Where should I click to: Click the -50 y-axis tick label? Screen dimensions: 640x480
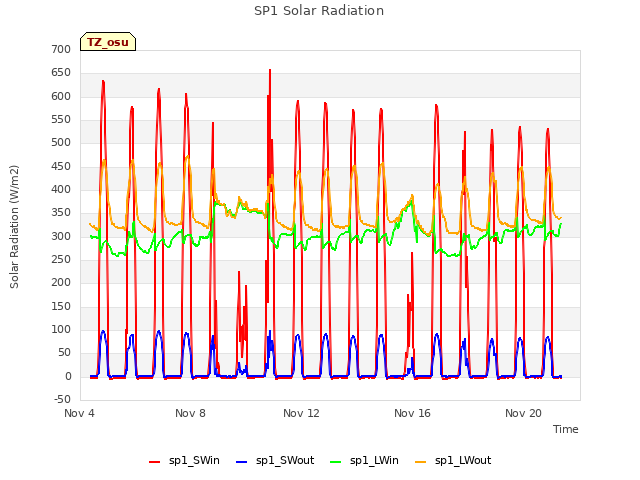tap(62, 399)
